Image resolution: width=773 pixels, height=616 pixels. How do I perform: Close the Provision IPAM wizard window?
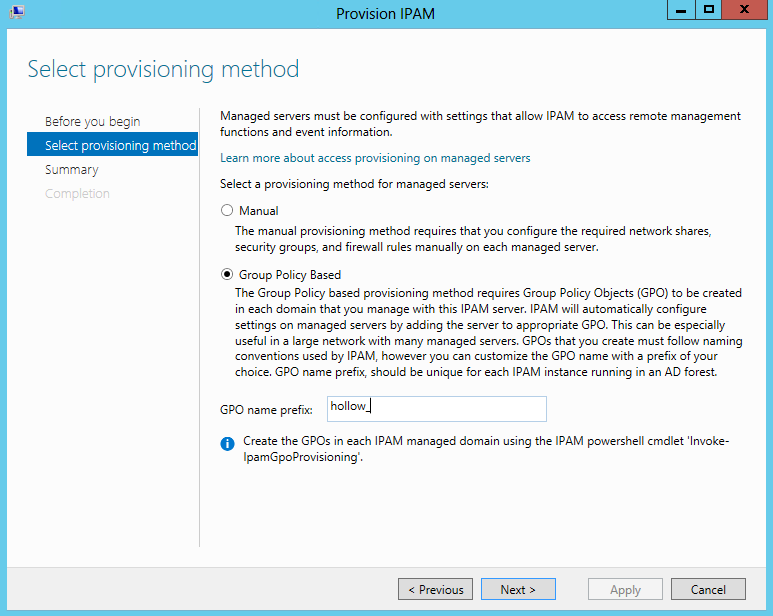click(x=747, y=11)
